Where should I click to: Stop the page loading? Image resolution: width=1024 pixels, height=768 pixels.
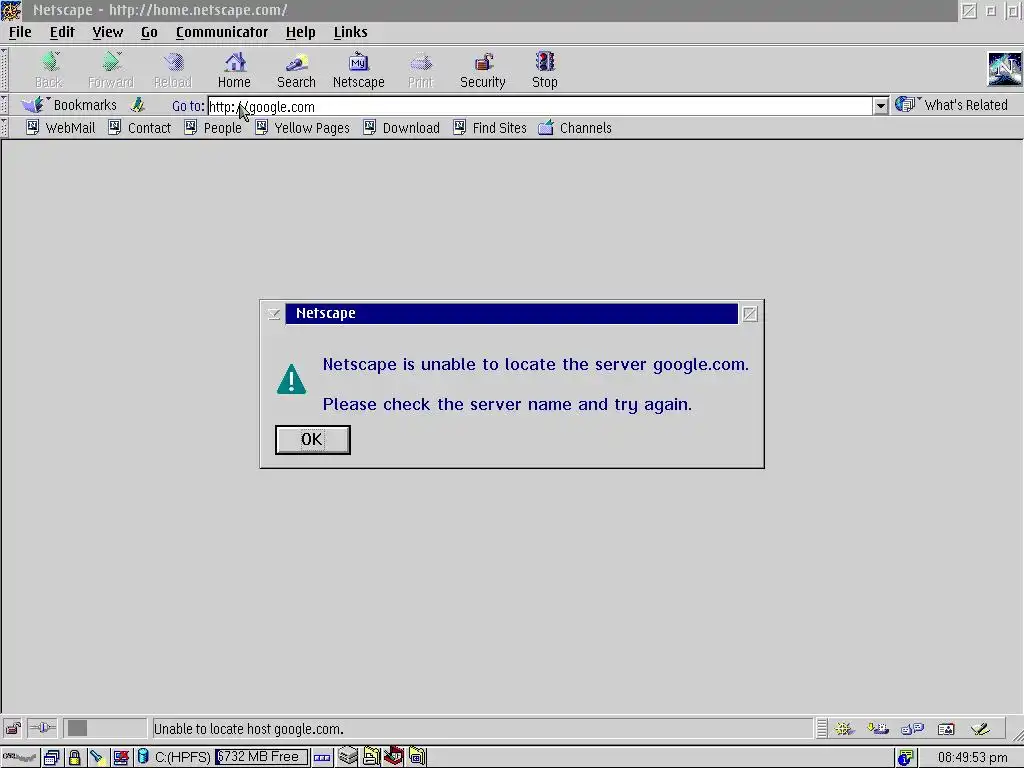[x=545, y=70]
